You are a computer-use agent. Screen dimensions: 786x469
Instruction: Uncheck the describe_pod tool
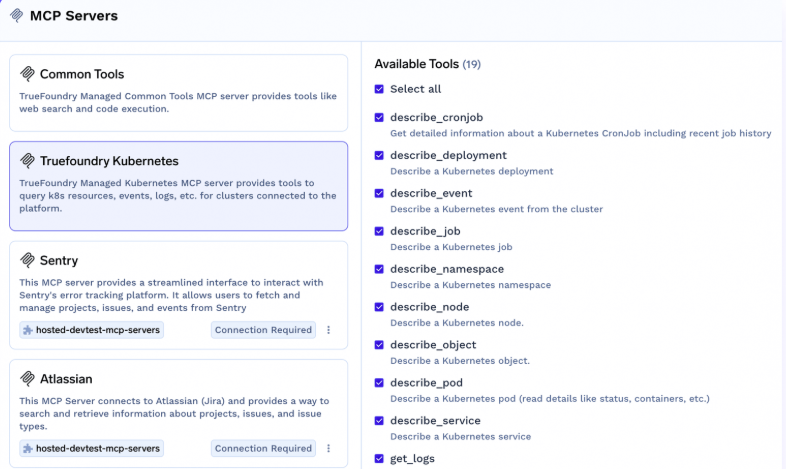click(x=379, y=383)
